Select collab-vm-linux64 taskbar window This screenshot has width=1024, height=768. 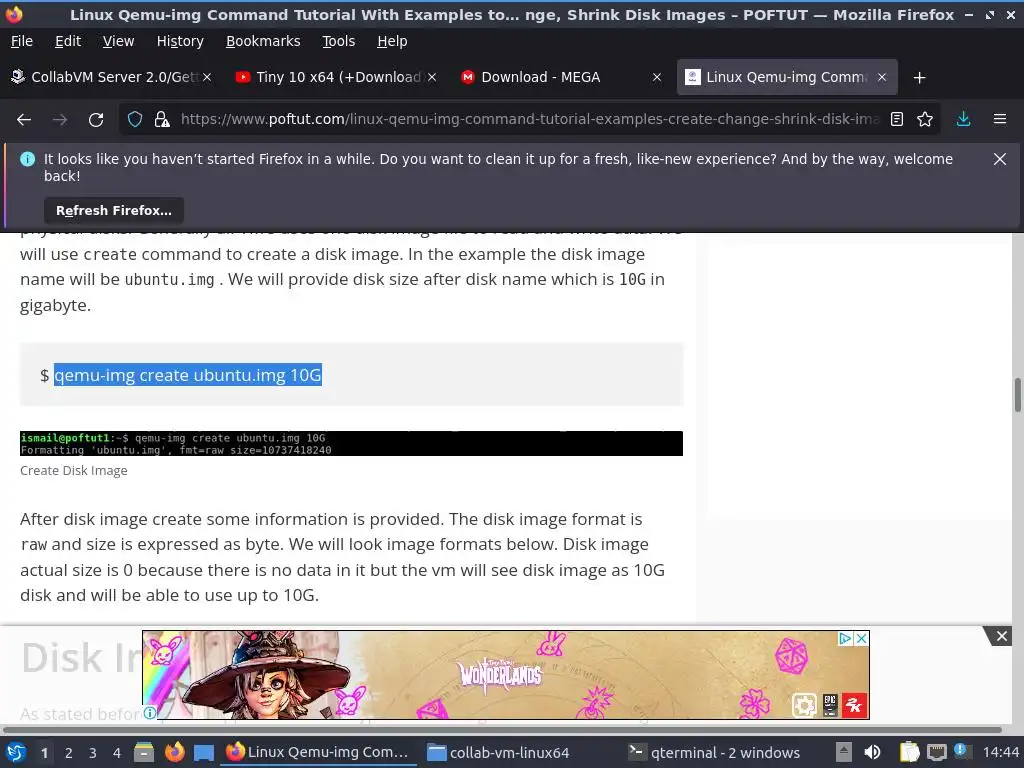[499, 752]
